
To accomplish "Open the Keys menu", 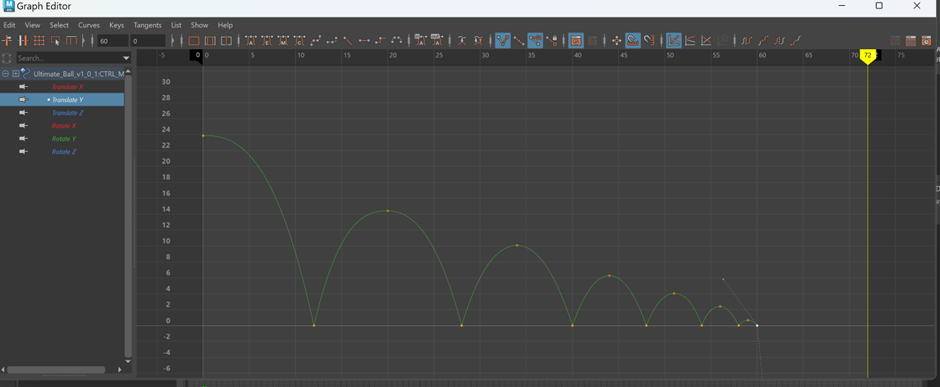I will click(116, 25).
